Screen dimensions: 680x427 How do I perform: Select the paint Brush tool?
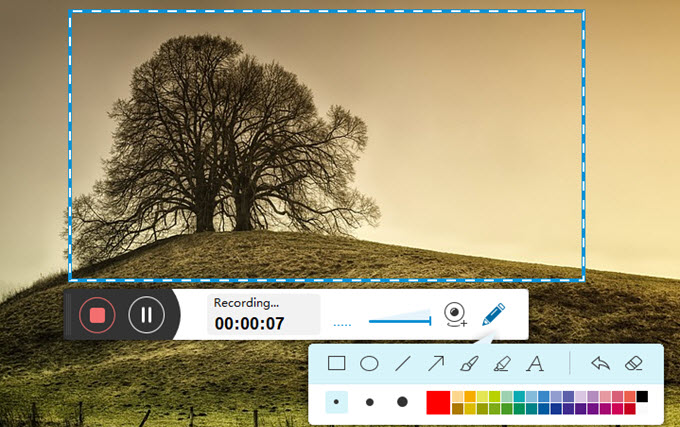point(469,364)
